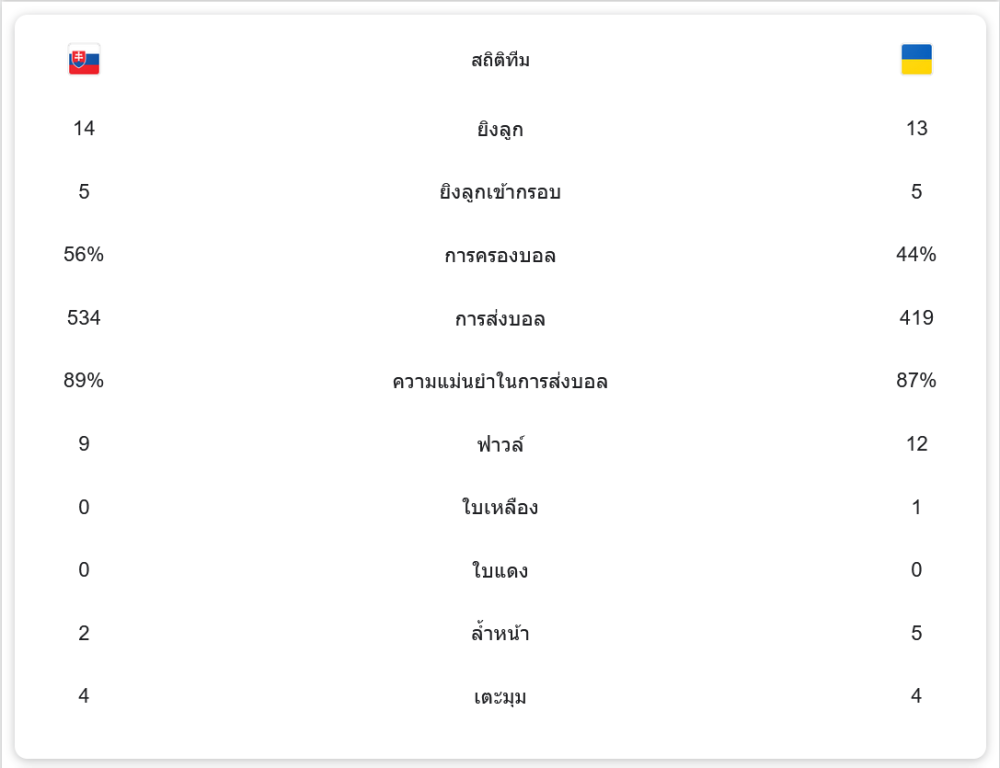1000x768 pixels.
Task: Click the การส่งบอล row label
Action: point(500,319)
